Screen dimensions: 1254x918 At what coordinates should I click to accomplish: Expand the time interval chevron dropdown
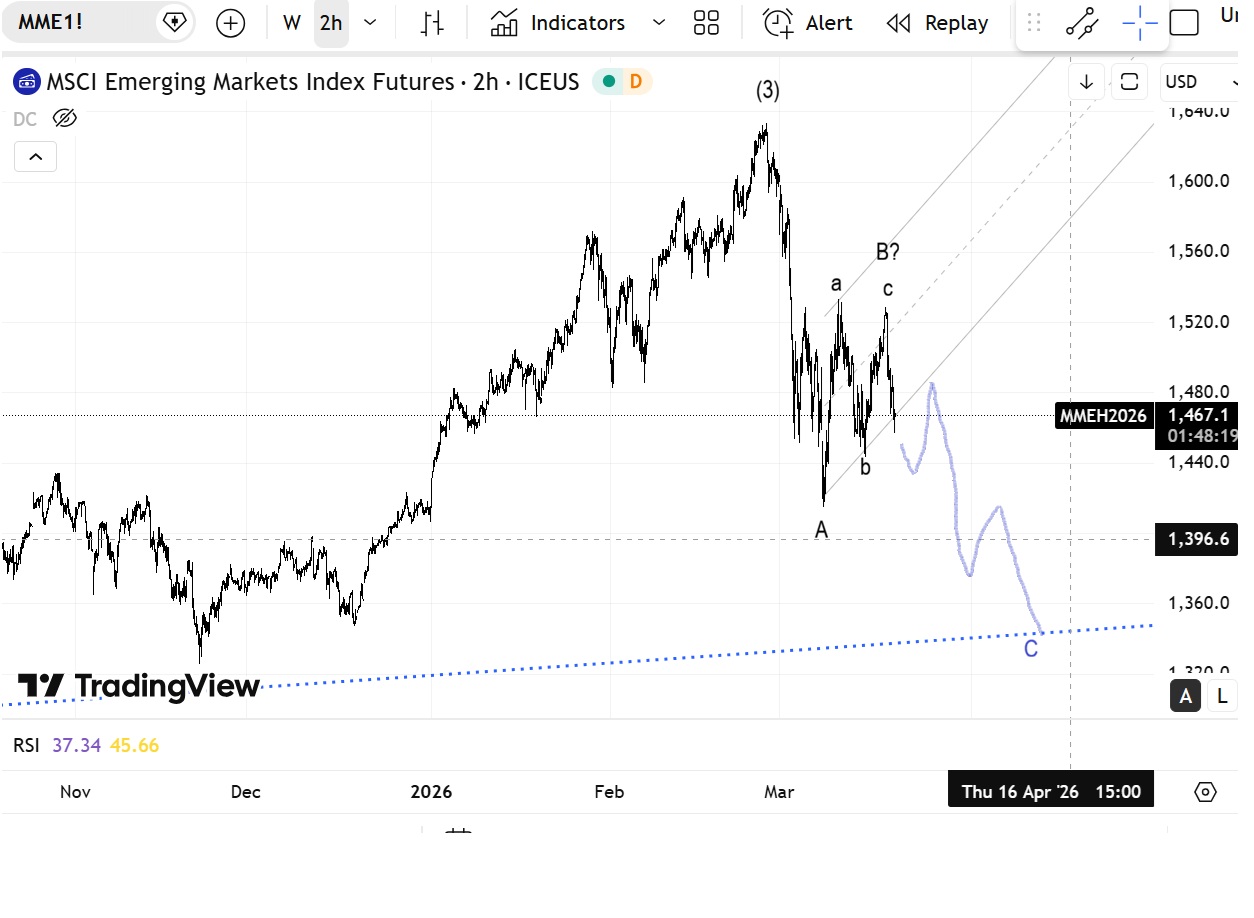[x=370, y=23]
